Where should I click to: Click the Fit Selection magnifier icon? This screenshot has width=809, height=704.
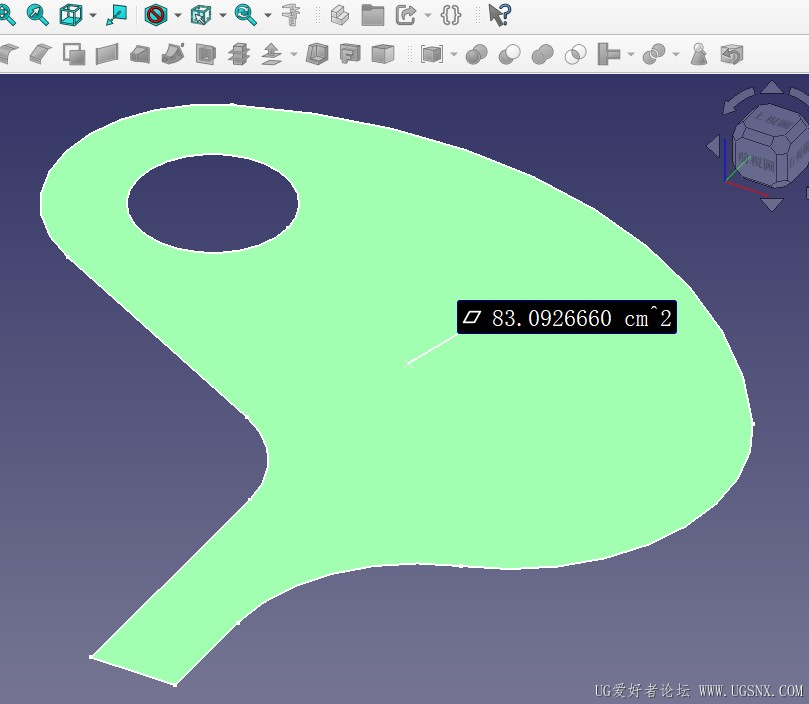point(38,14)
